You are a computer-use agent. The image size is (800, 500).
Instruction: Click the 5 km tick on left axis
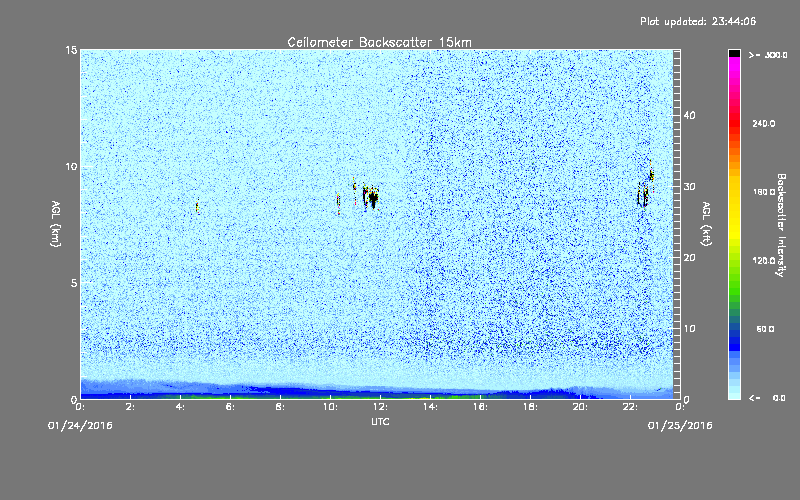click(74, 283)
